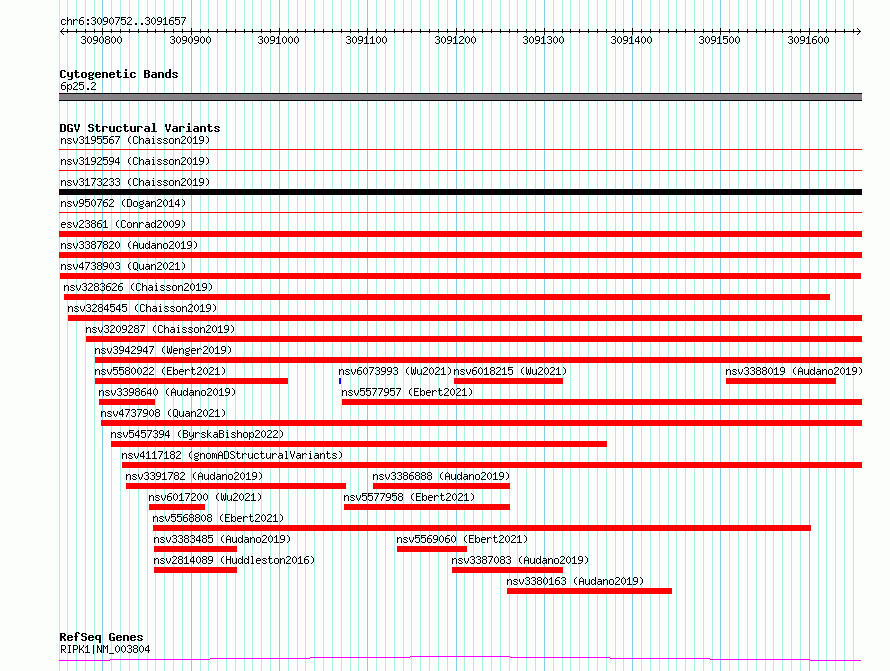Click the gray 6p25.2 cytogenetic band bar

[460, 97]
